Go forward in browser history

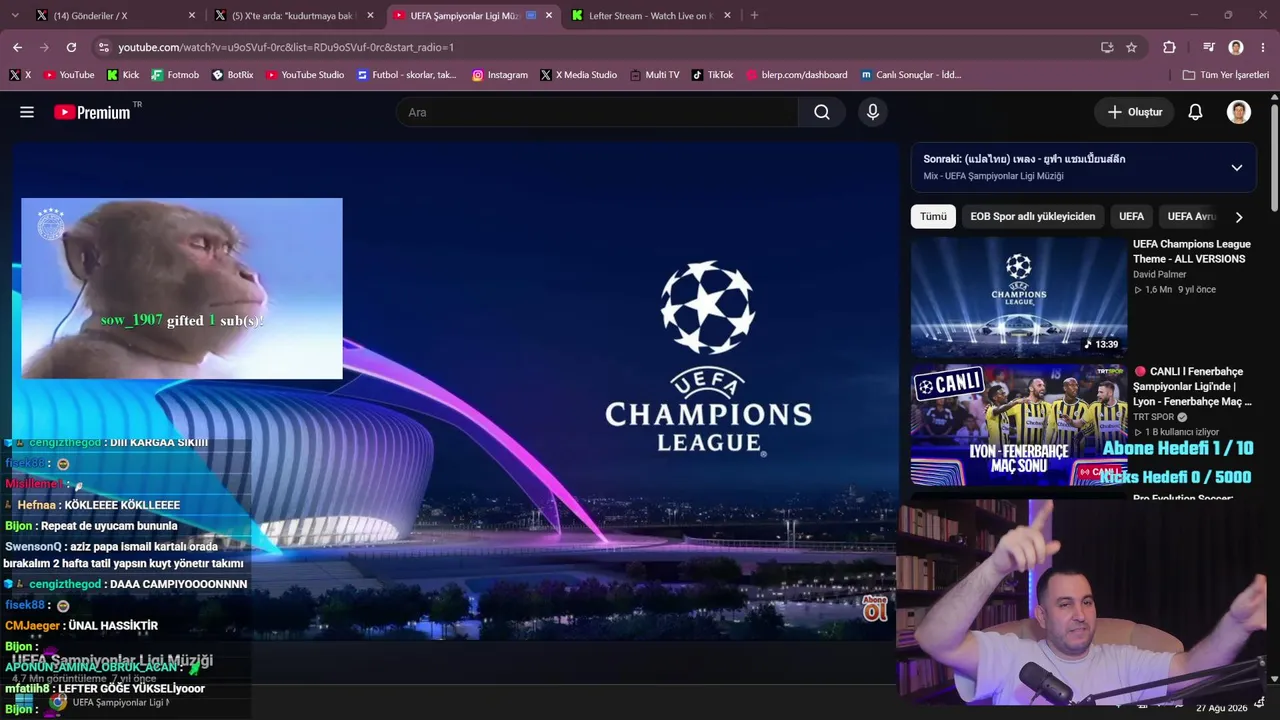coord(44,47)
